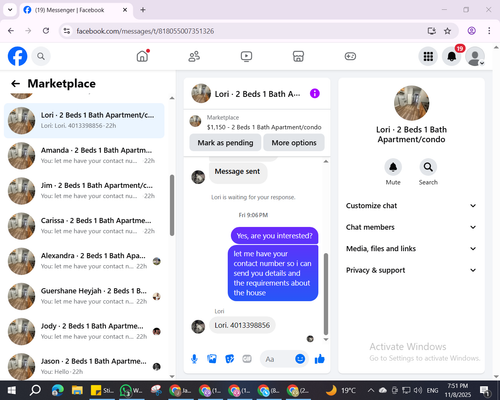Click the Facebook search magnifier icon

[x=41, y=56]
